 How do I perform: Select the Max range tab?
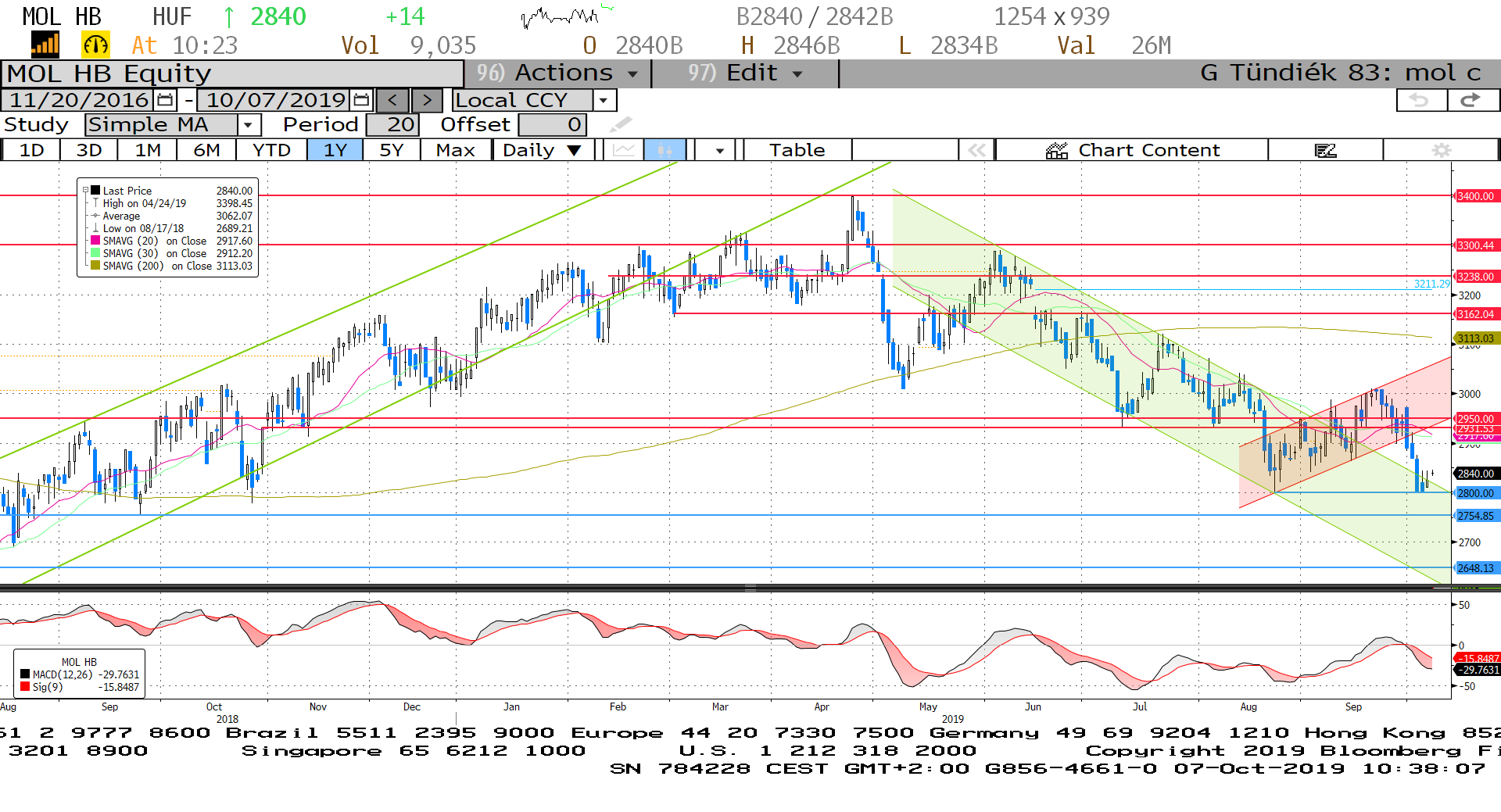point(456,149)
